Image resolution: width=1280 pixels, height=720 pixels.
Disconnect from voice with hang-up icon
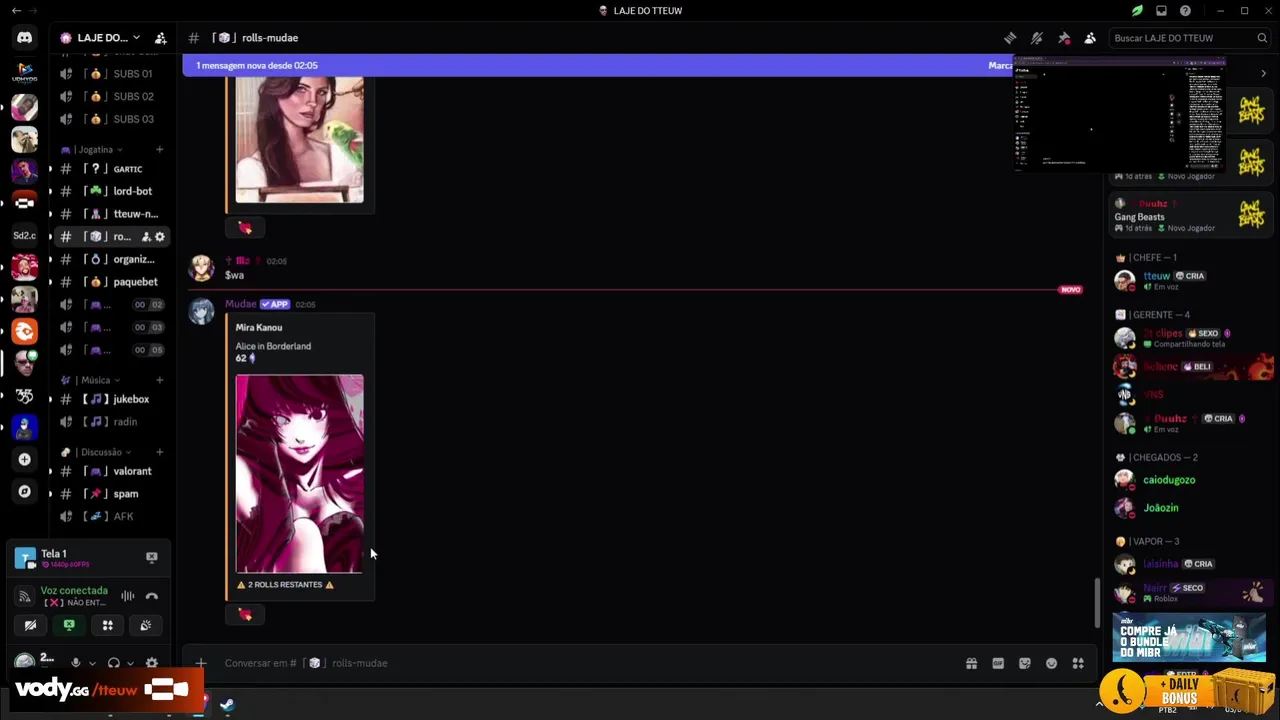coord(152,596)
